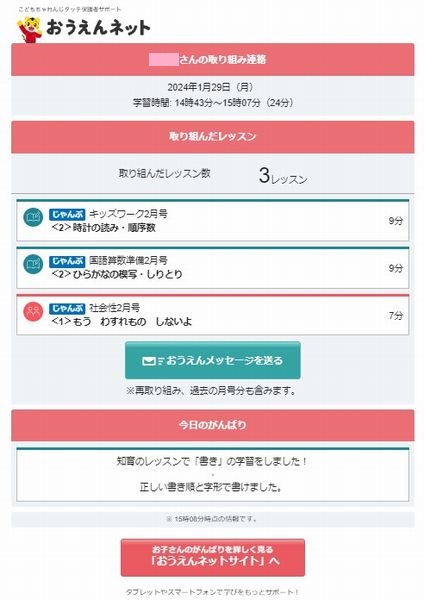Screen dimensions: 424x600
Task: Open the ひらがなの模写・しりとり lesson row
Action: [x=213, y=268]
